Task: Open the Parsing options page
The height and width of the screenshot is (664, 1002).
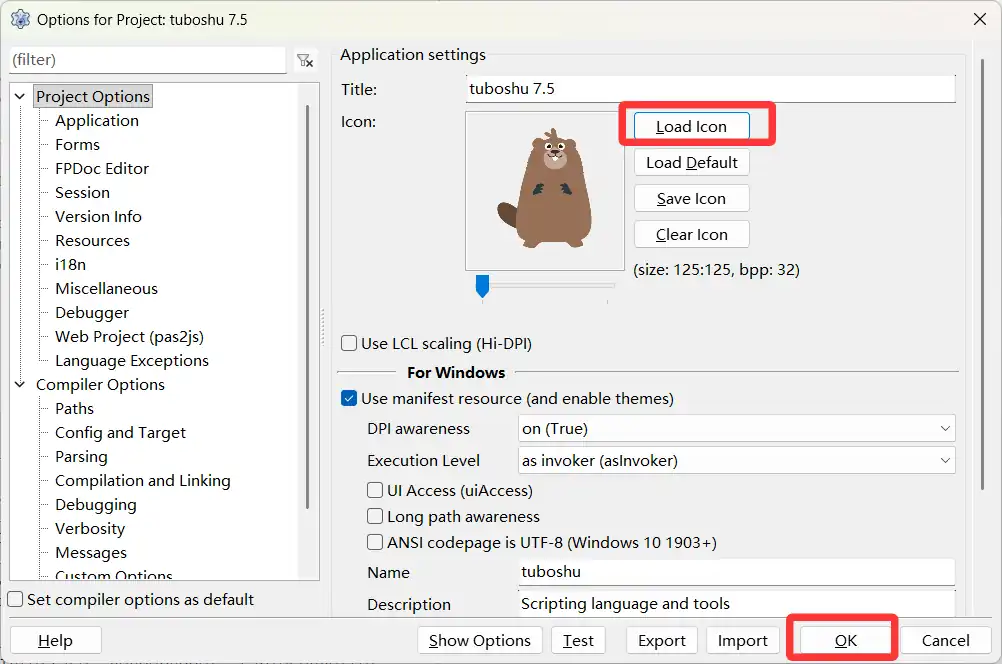Action: pyautogui.click(x=81, y=456)
